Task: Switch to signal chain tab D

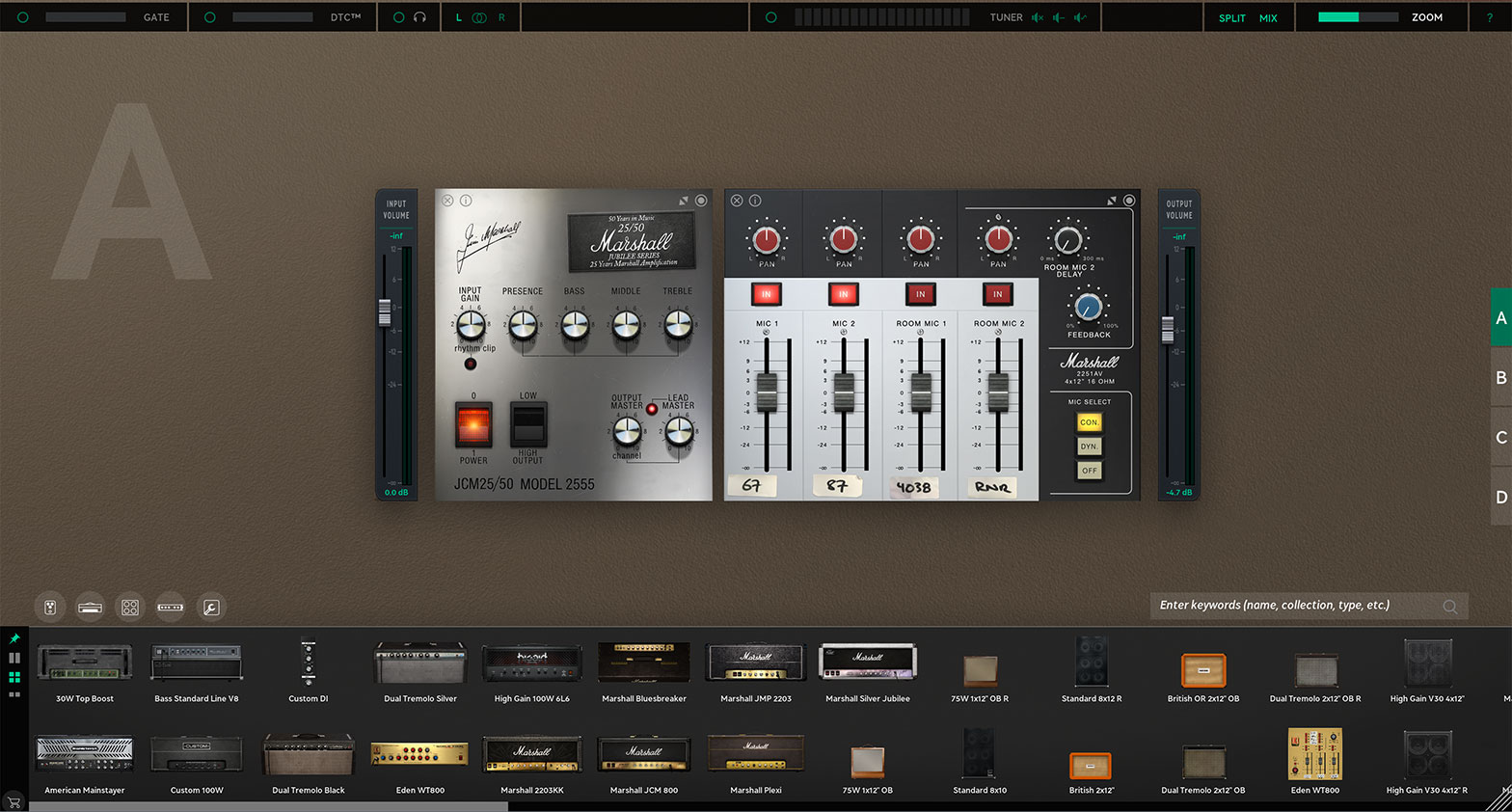Action: tap(1500, 498)
